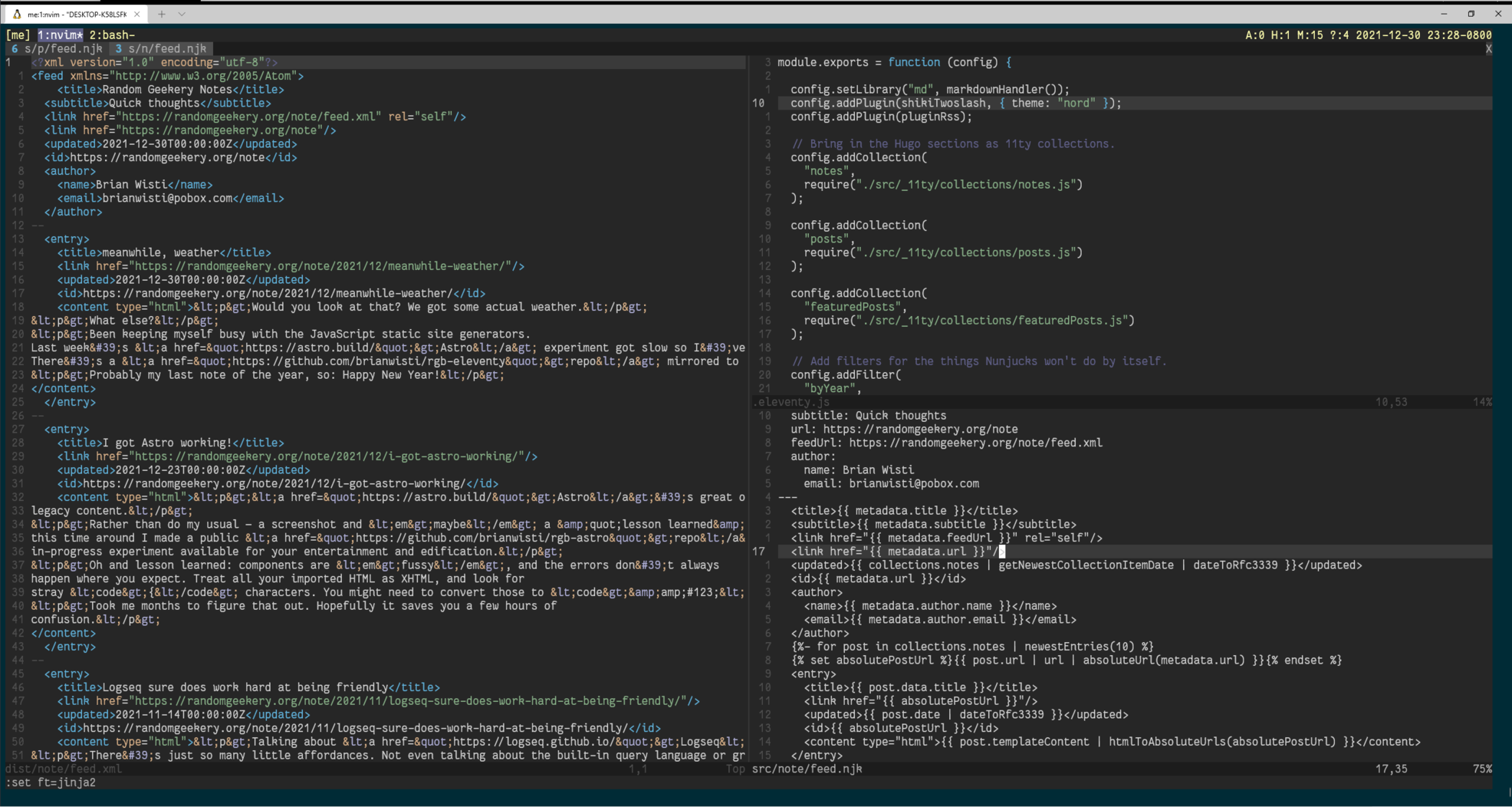Click the post.date dateToRfc3339 line
This screenshot has height=807, width=1512.
pyautogui.click(x=966, y=714)
